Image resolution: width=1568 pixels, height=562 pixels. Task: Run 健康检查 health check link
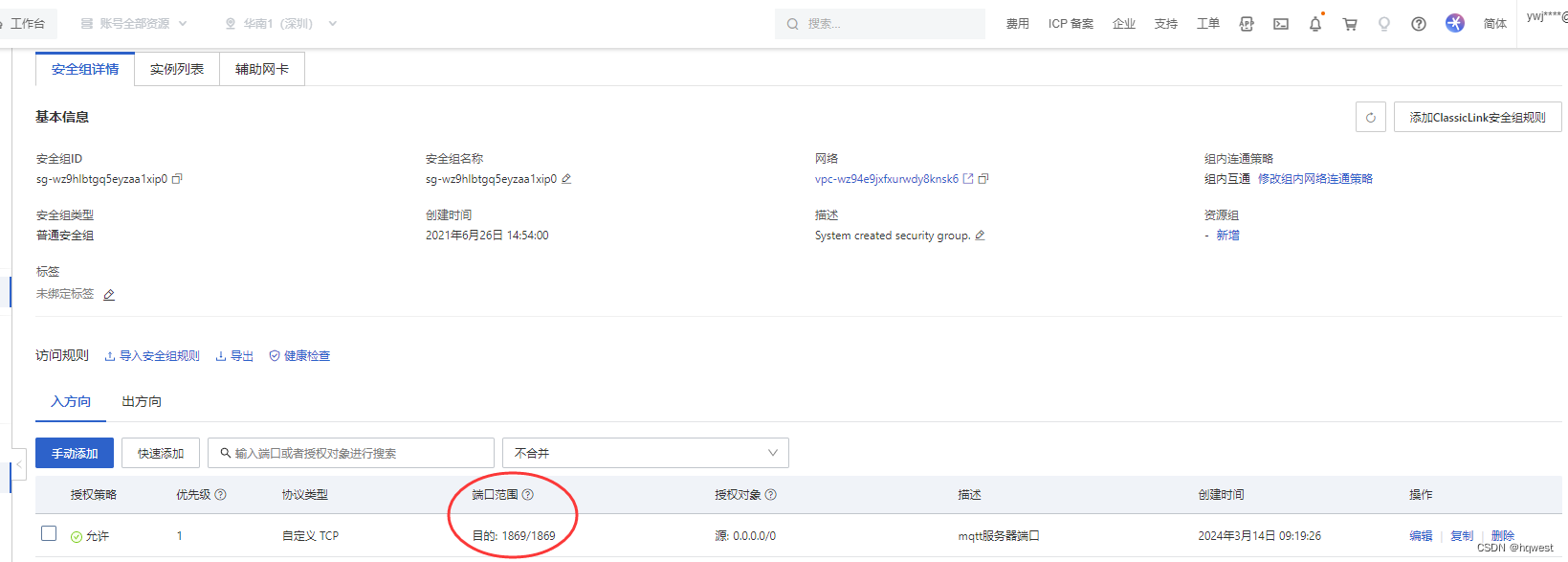[299, 356]
